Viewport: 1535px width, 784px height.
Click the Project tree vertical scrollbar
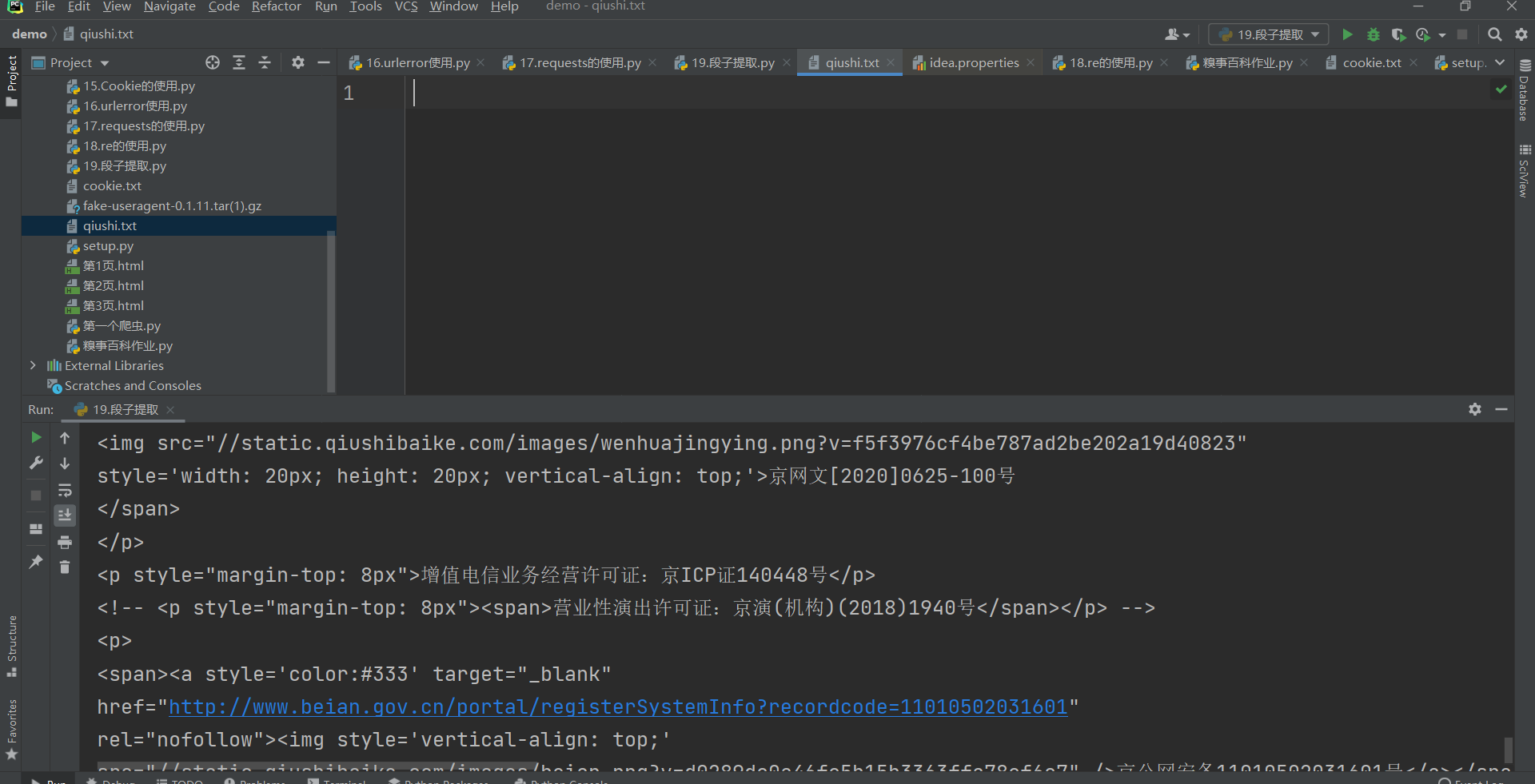[x=331, y=312]
